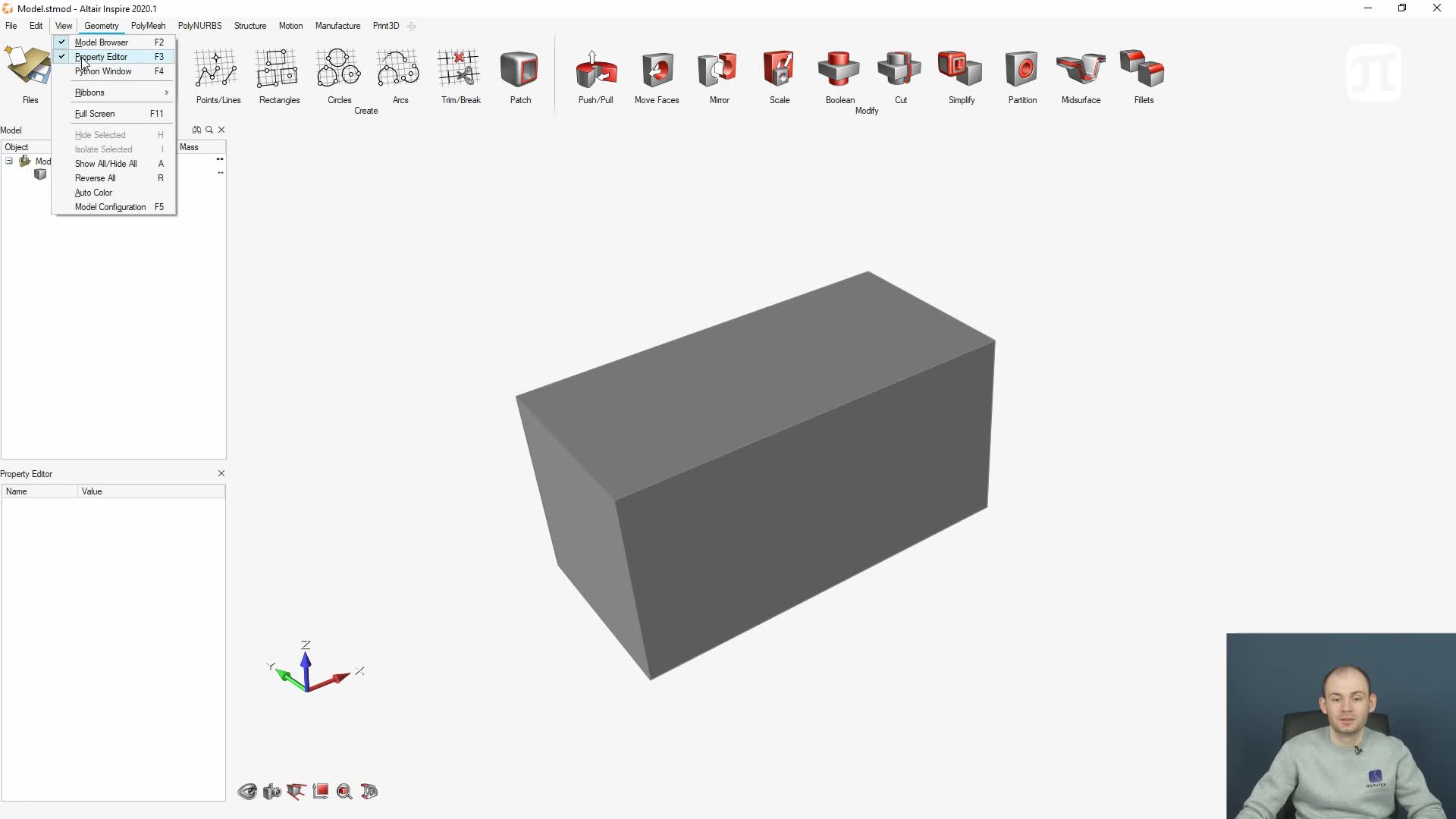Screen dimensions: 1456x819
Task: Click the search magnifier in Model panel
Action: coord(209,130)
